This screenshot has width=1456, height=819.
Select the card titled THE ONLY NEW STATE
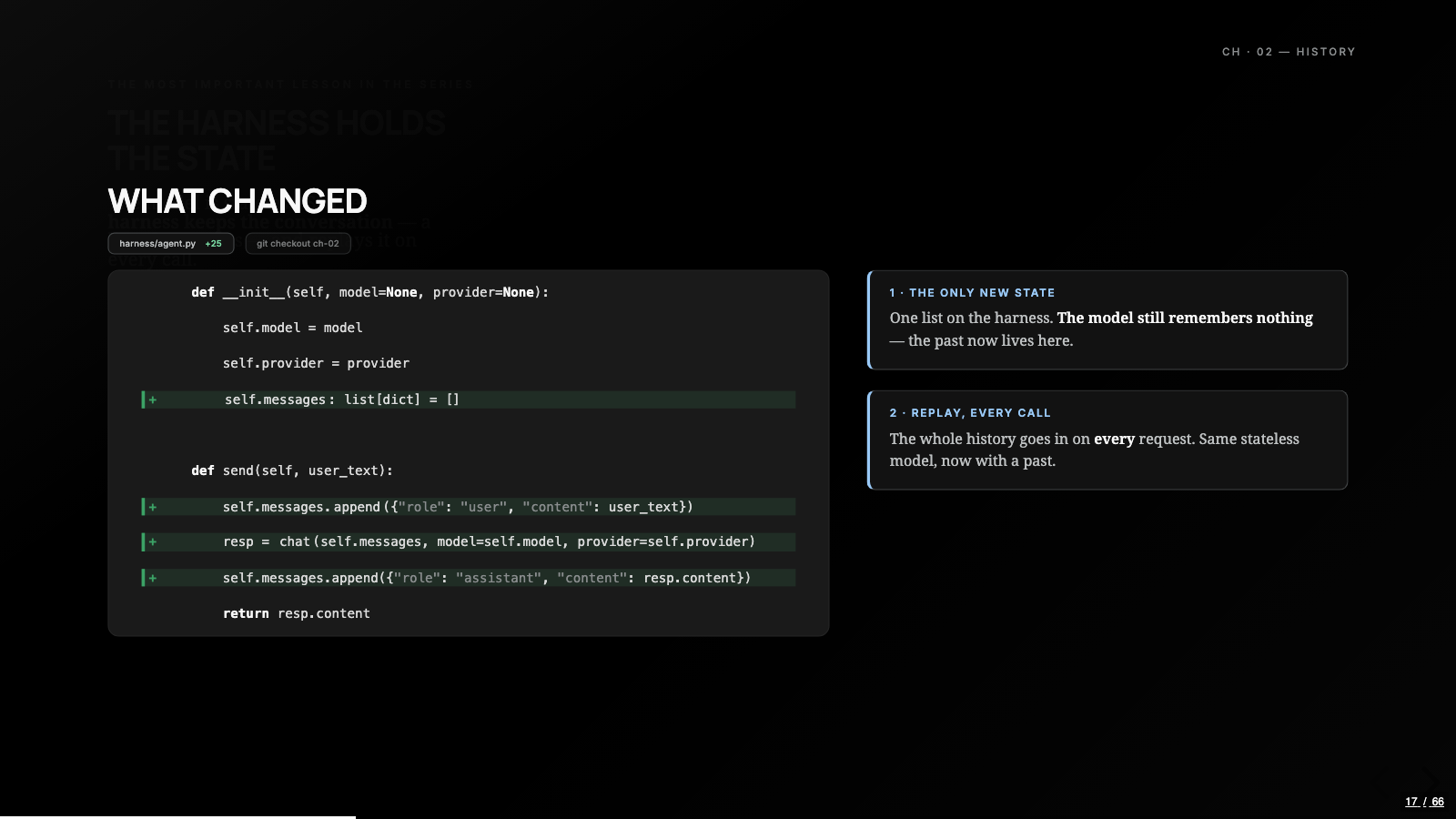tap(1107, 320)
